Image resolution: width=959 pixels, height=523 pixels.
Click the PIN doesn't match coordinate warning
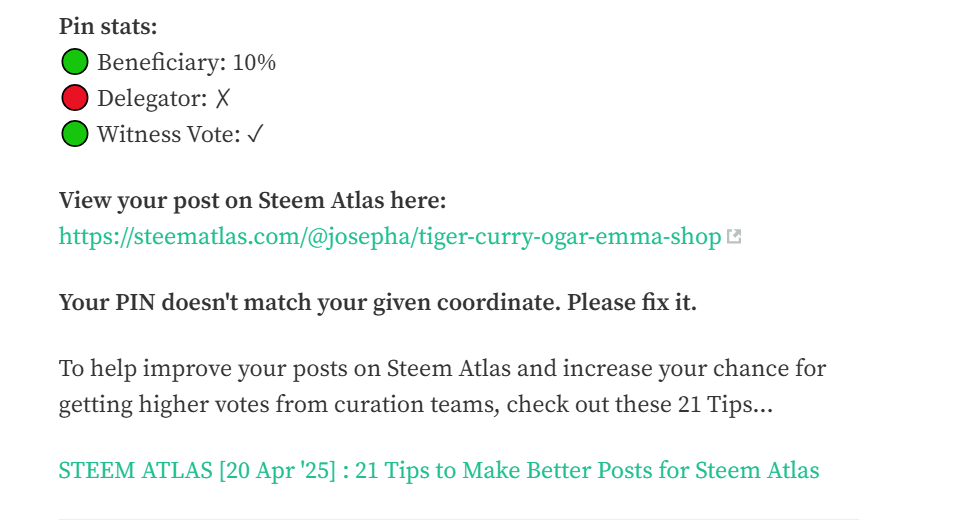coord(378,303)
